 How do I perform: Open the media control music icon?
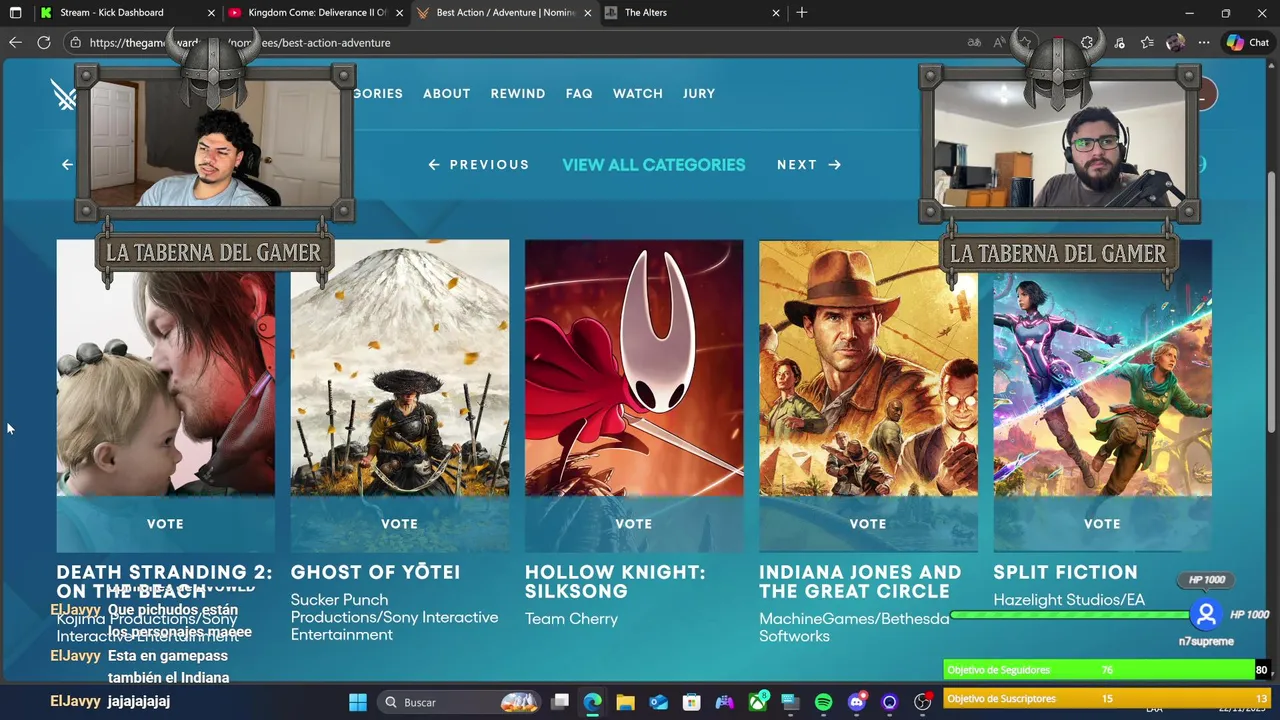click(1119, 42)
